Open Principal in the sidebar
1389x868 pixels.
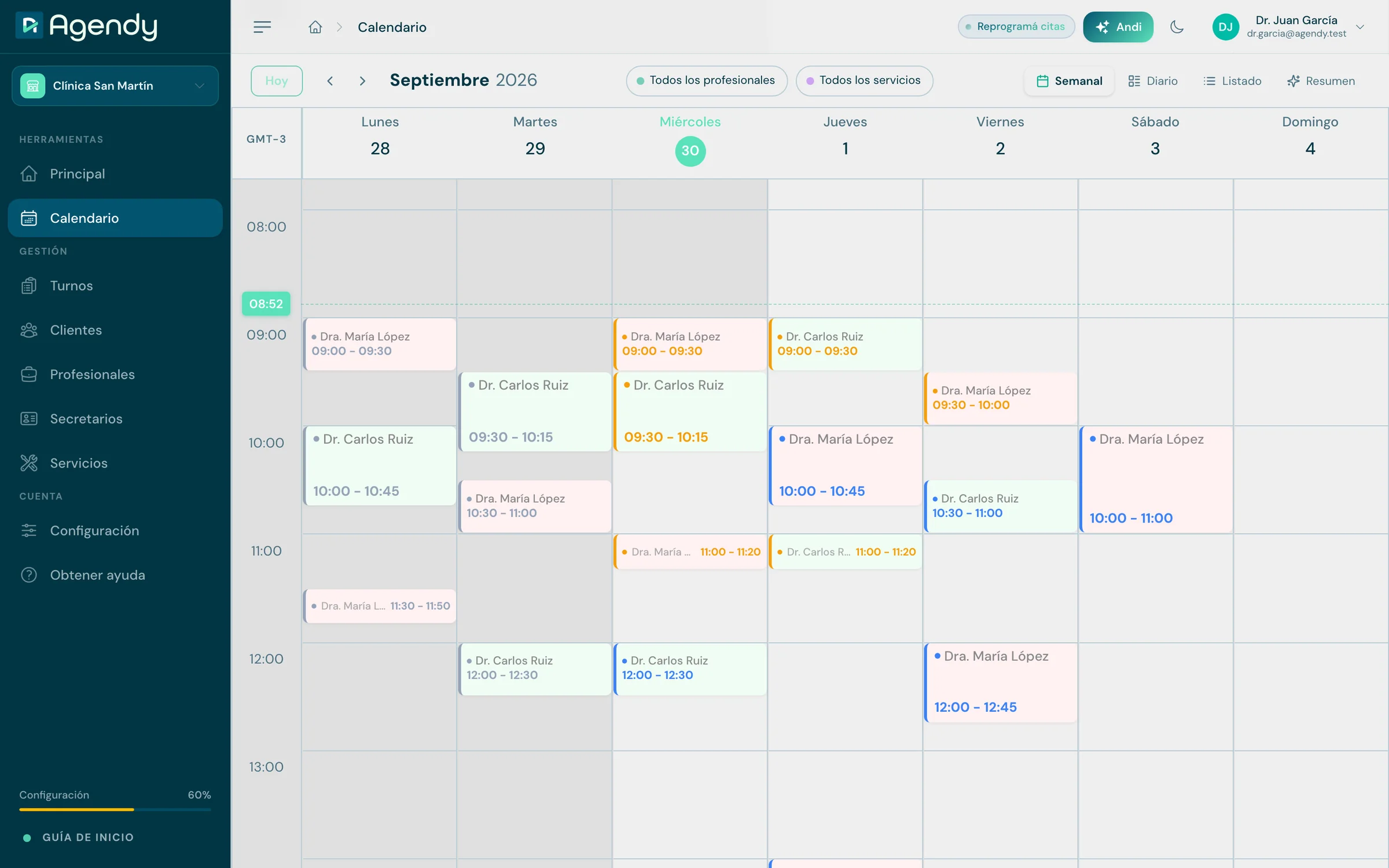(115, 174)
